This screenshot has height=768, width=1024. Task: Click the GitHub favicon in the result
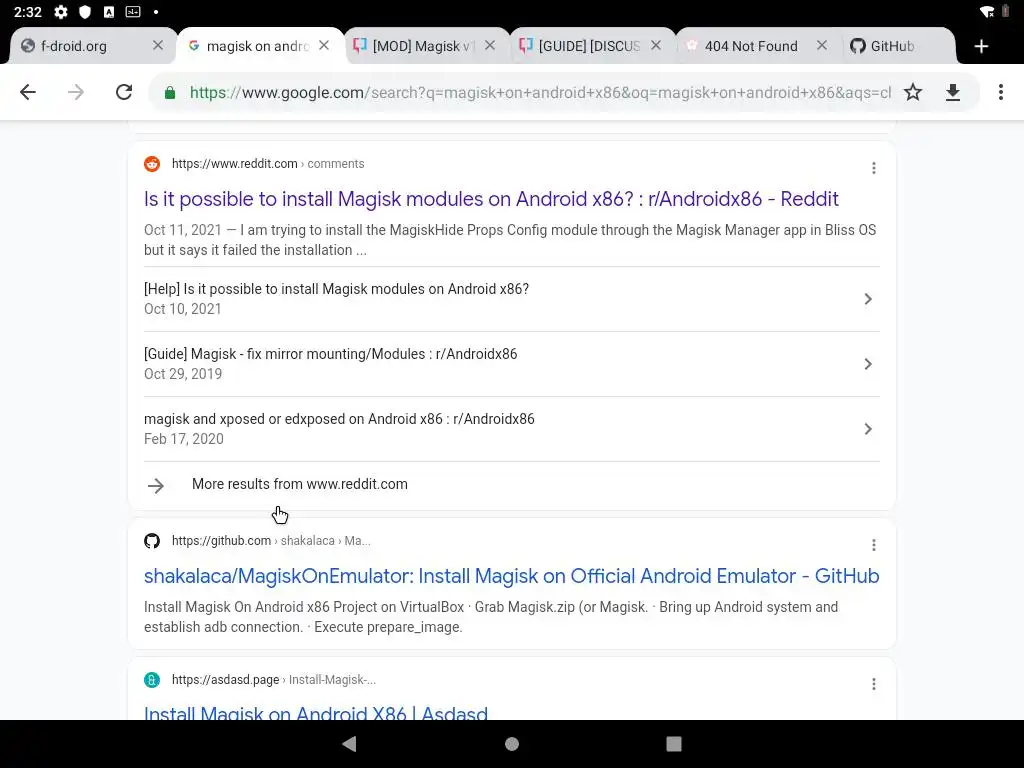[152, 541]
